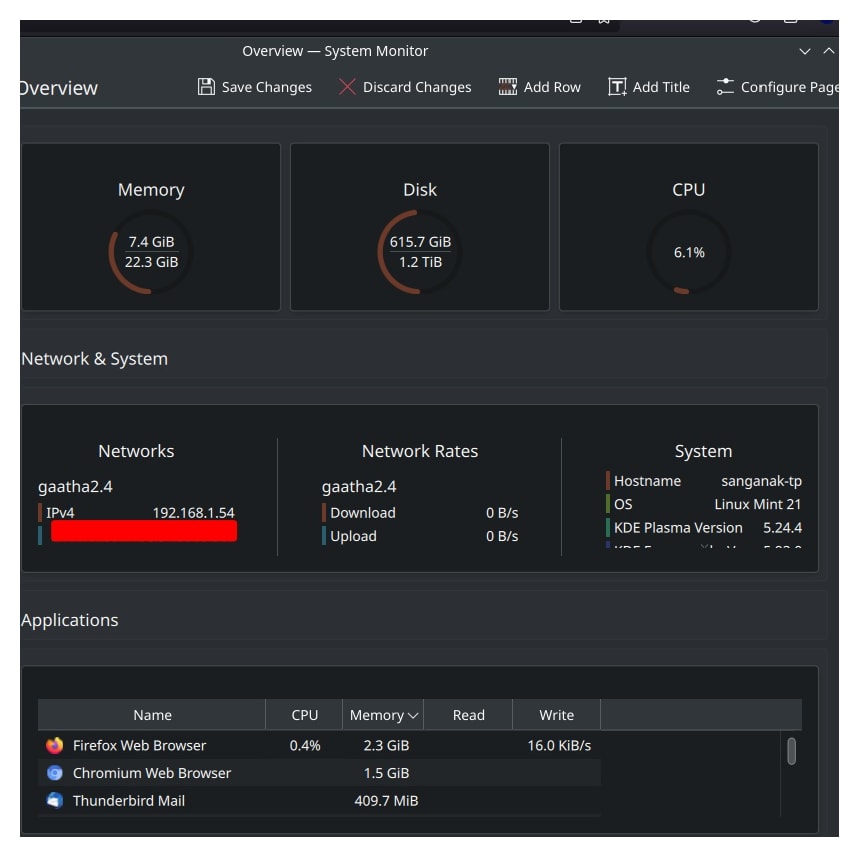Select the Thunderbird Mail row name
Image resolution: width=859 pixels, height=857 pixels.
tap(129, 801)
